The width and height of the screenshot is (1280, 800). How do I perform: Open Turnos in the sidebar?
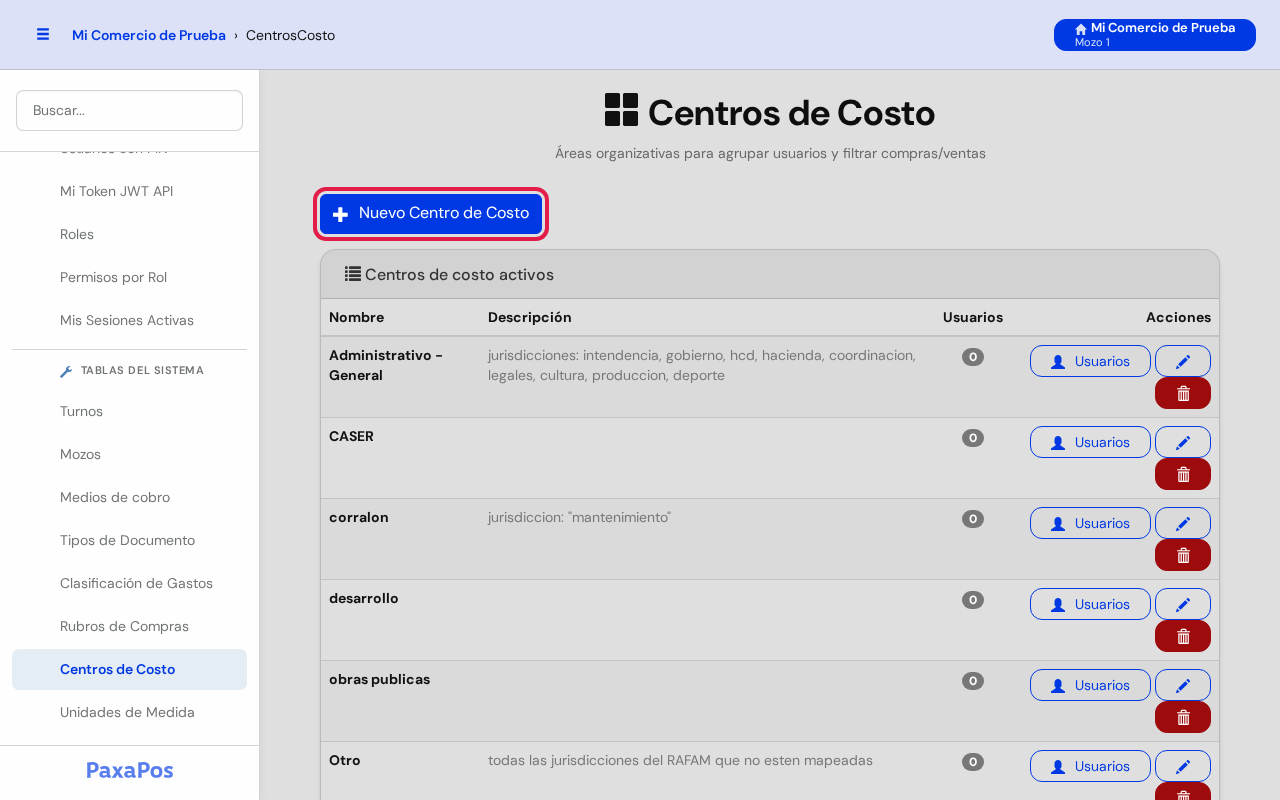coord(129,411)
